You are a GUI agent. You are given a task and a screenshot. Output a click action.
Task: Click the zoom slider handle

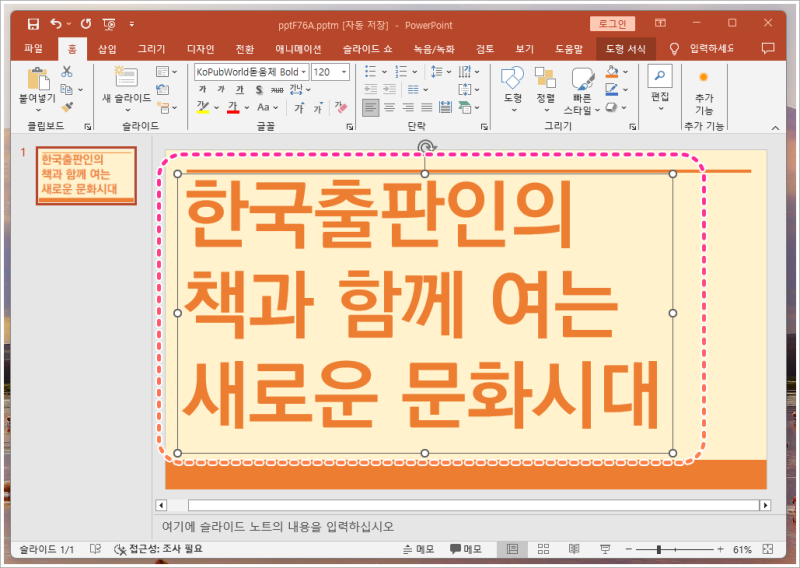659,549
